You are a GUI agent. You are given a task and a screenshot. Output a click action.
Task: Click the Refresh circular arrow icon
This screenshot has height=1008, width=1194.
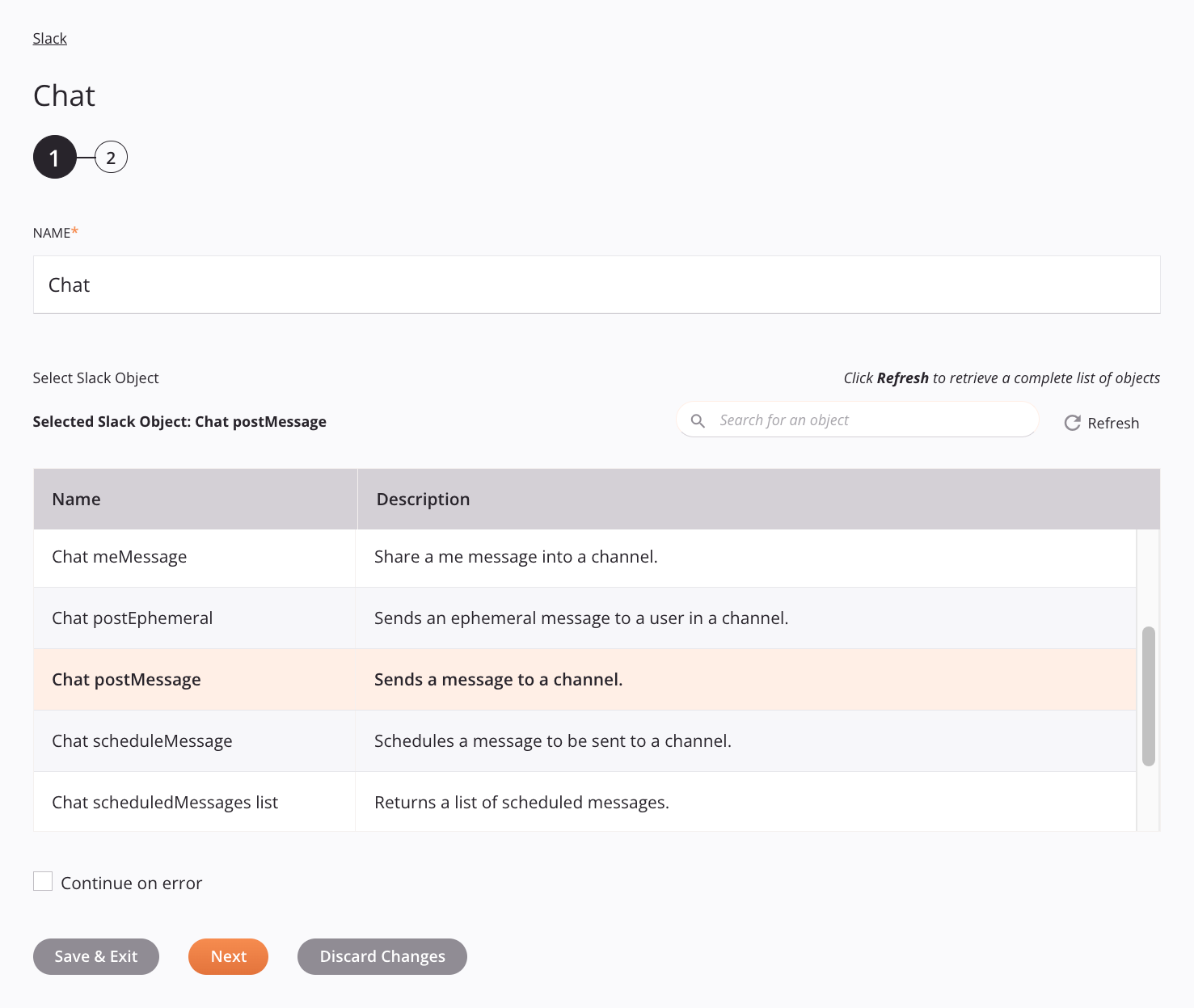pyautogui.click(x=1072, y=423)
